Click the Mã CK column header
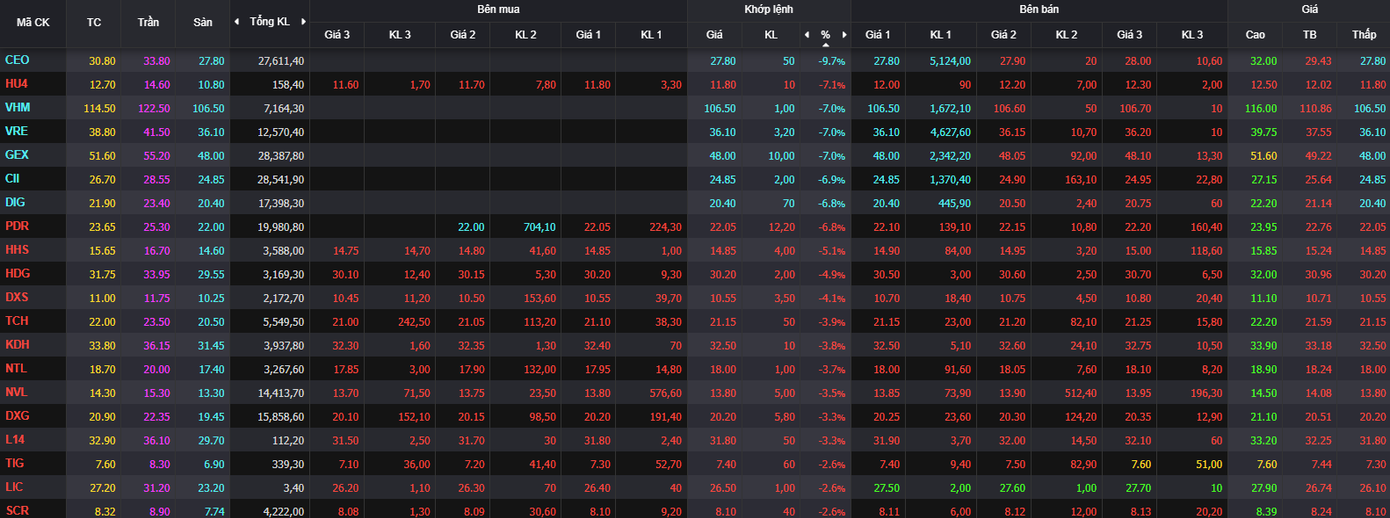This screenshot has width=1390, height=518. (33, 22)
